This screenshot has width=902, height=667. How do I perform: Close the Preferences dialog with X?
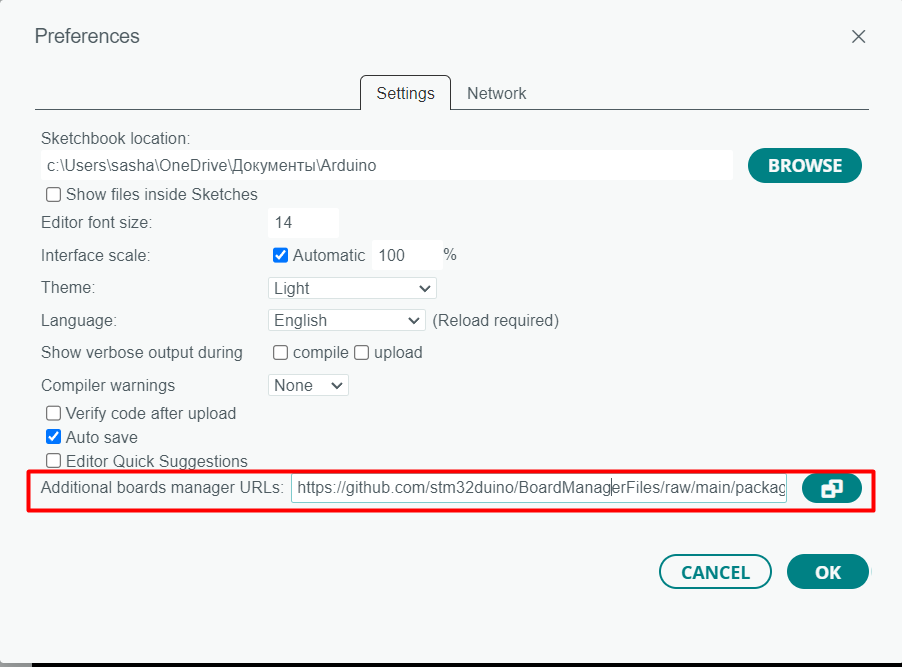coord(858,36)
